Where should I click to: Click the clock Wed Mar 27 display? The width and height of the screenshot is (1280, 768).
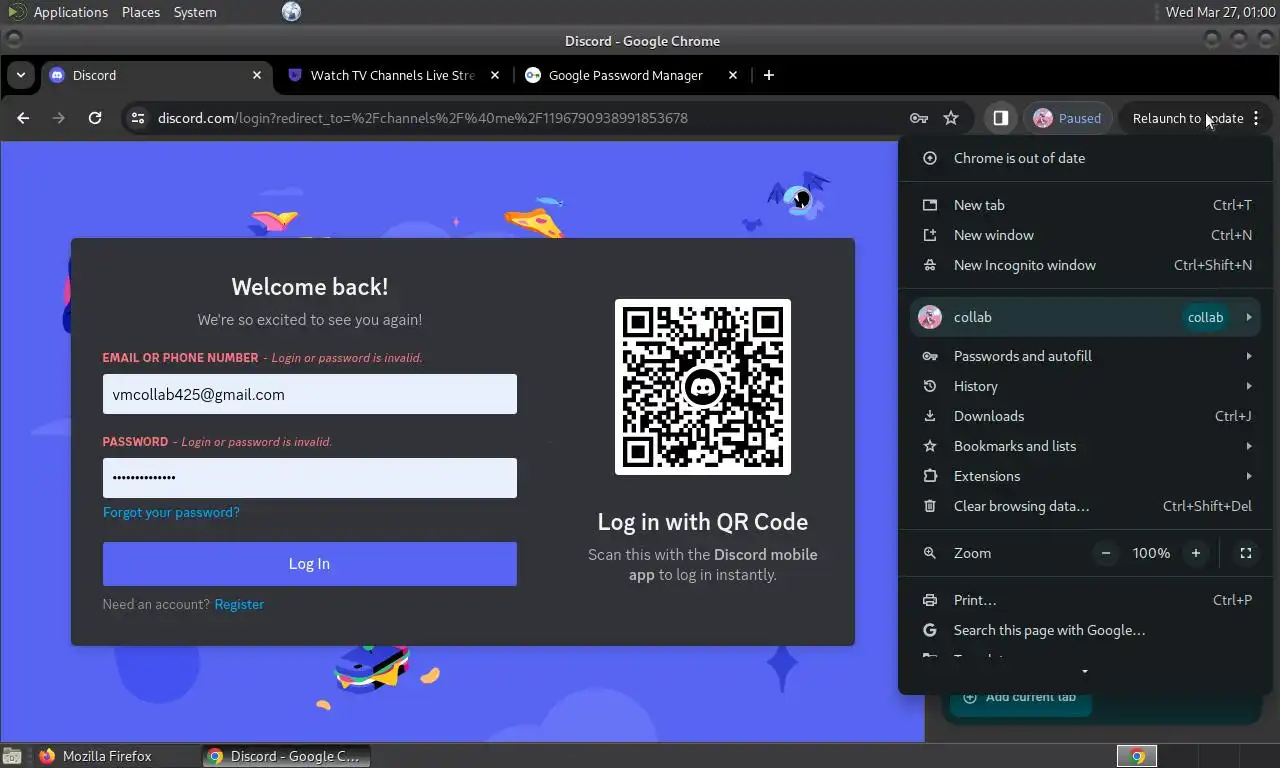(1219, 12)
